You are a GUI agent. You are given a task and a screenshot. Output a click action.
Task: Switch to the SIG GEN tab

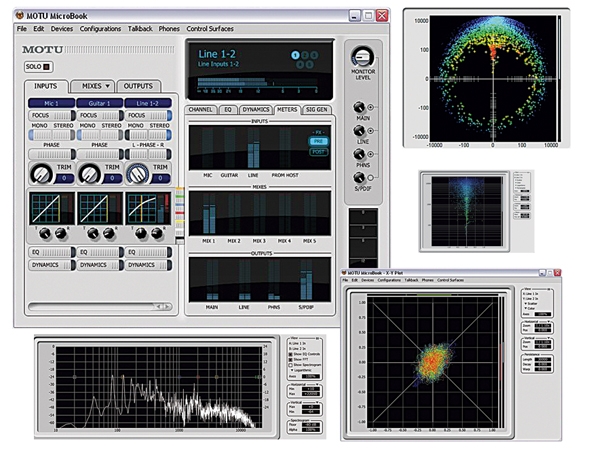point(317,110)
